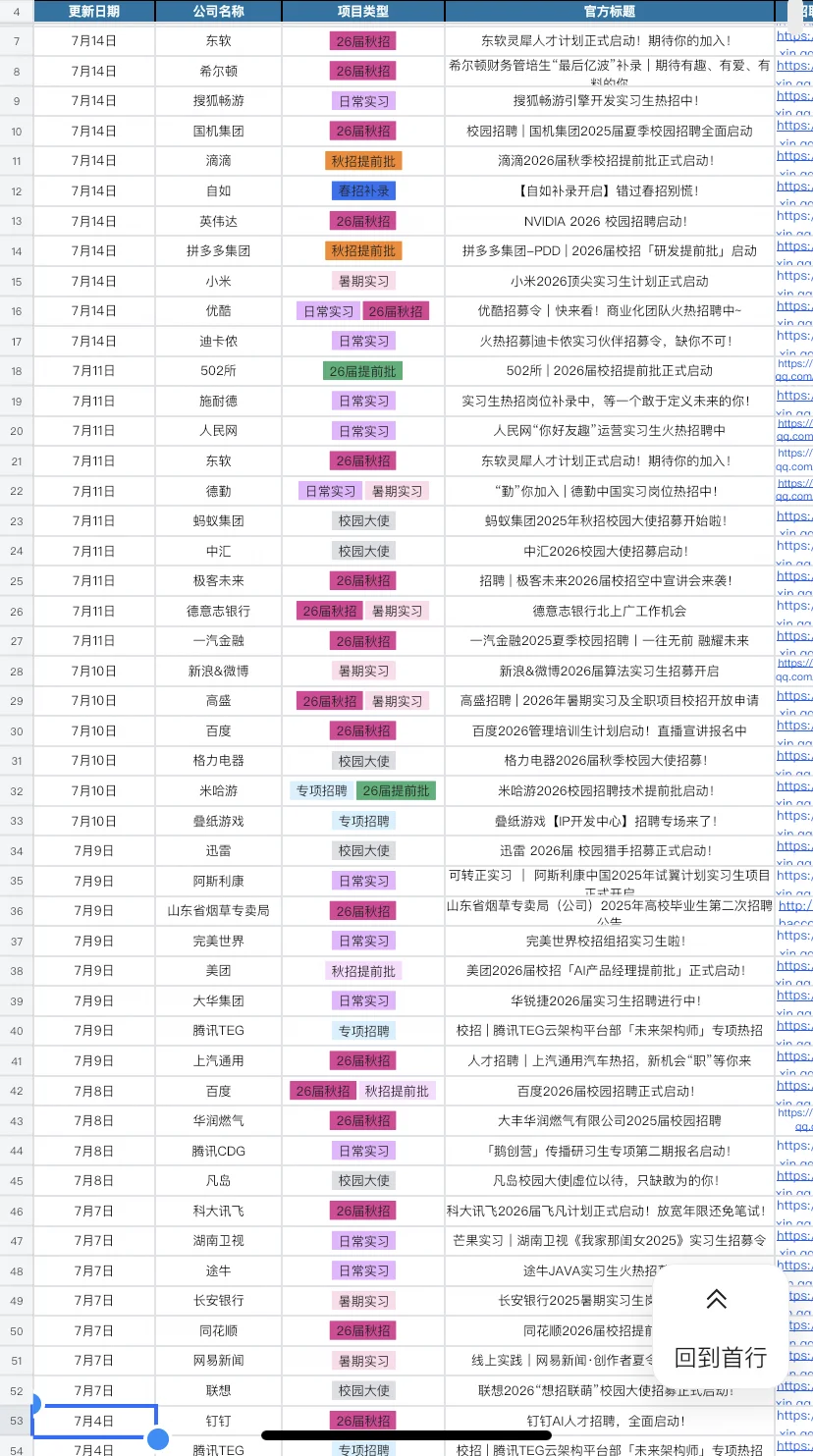Click the 腾讯CDG company cell

coord(219,1151)
